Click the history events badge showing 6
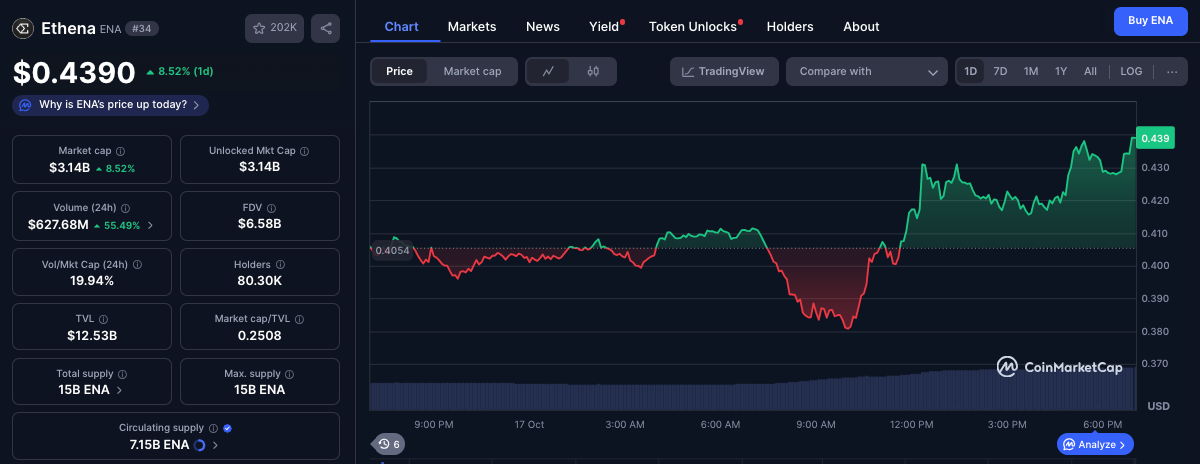 (x=387, y=444)
